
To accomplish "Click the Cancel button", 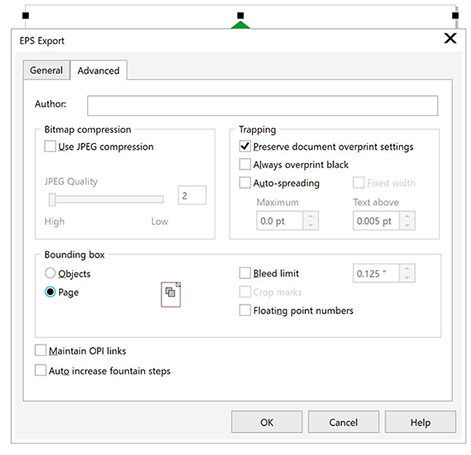I will click(x=343, y=422).
